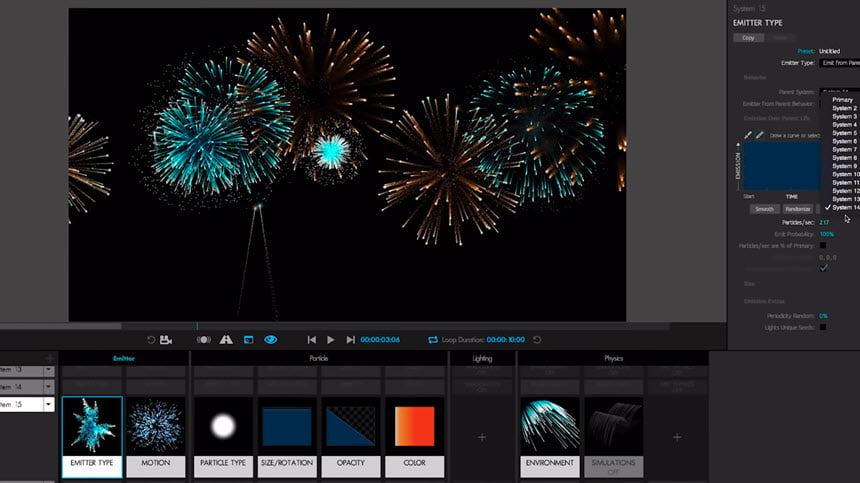Edit the Periodicity Random value 0%
860x483 pixels.
[x=823, y=316]
